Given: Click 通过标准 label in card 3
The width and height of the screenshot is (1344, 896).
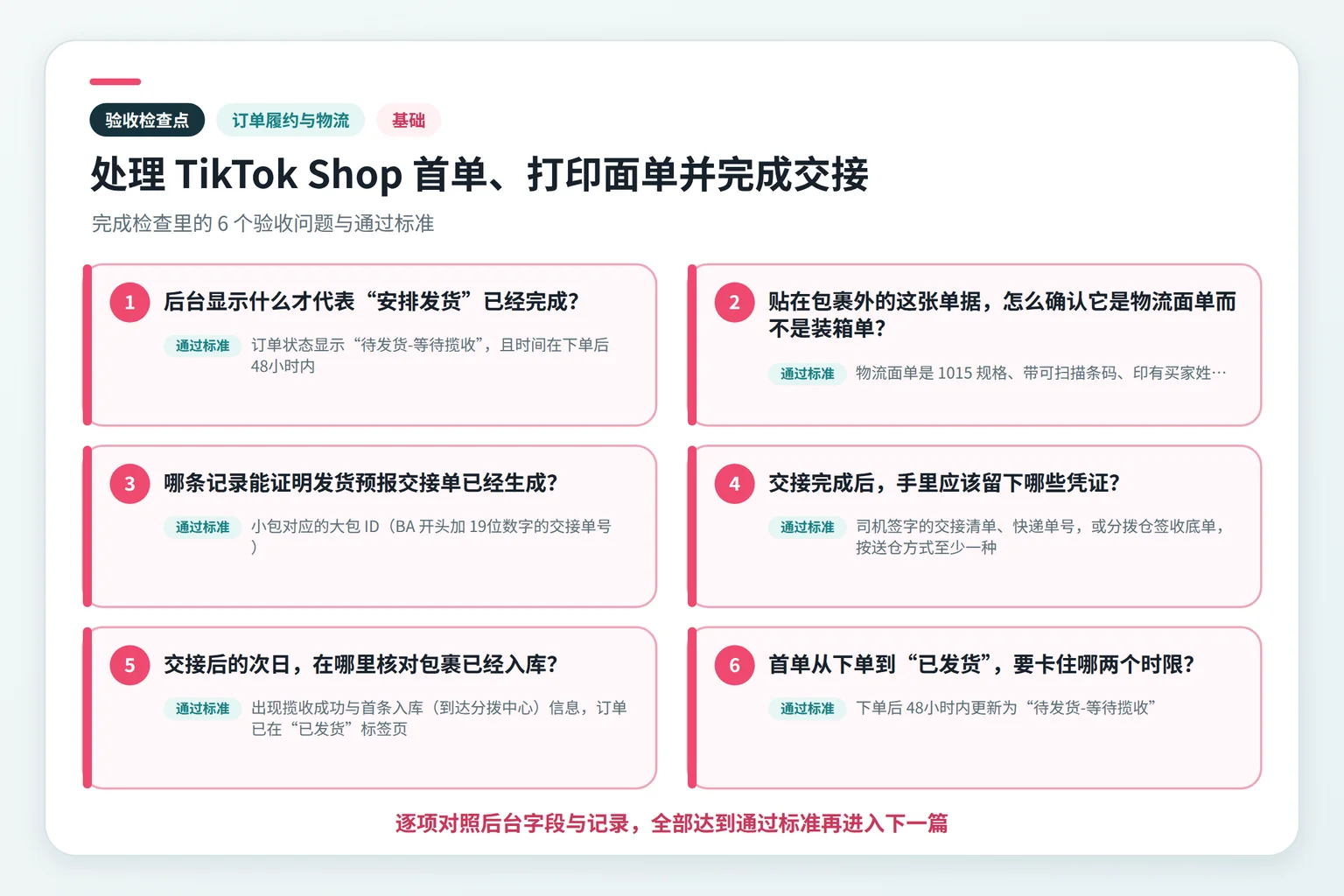Looking at the screenshot, I should coord(202,527).
